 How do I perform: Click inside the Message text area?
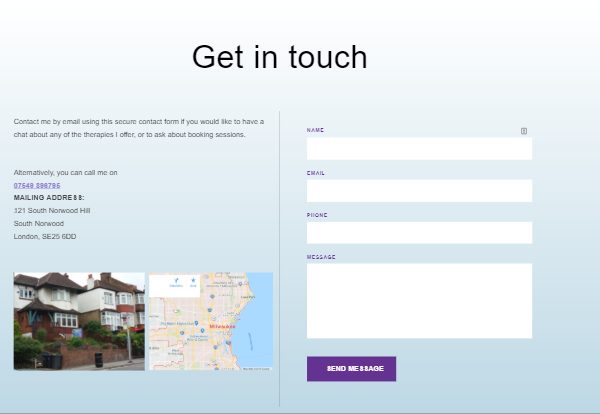pos(419,301)
